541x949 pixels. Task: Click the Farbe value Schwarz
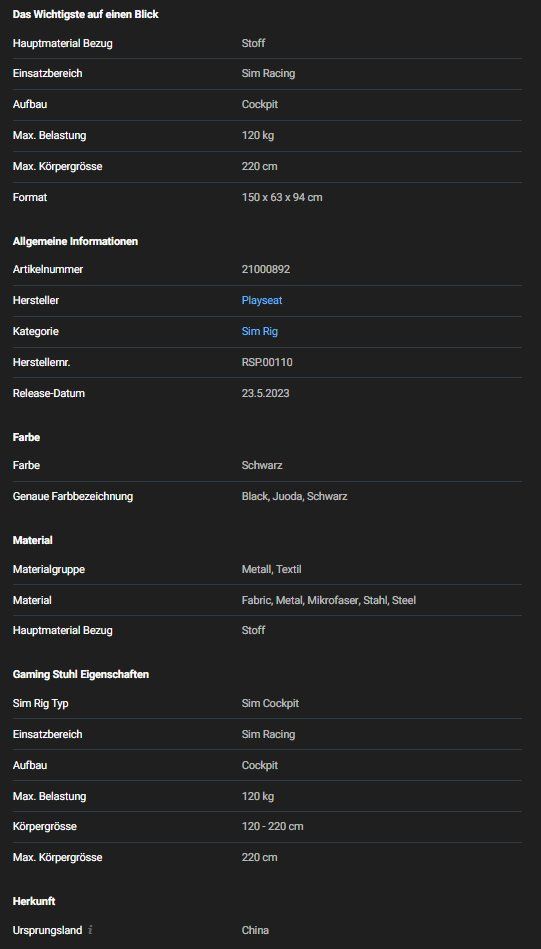click(x=262, y=465)
